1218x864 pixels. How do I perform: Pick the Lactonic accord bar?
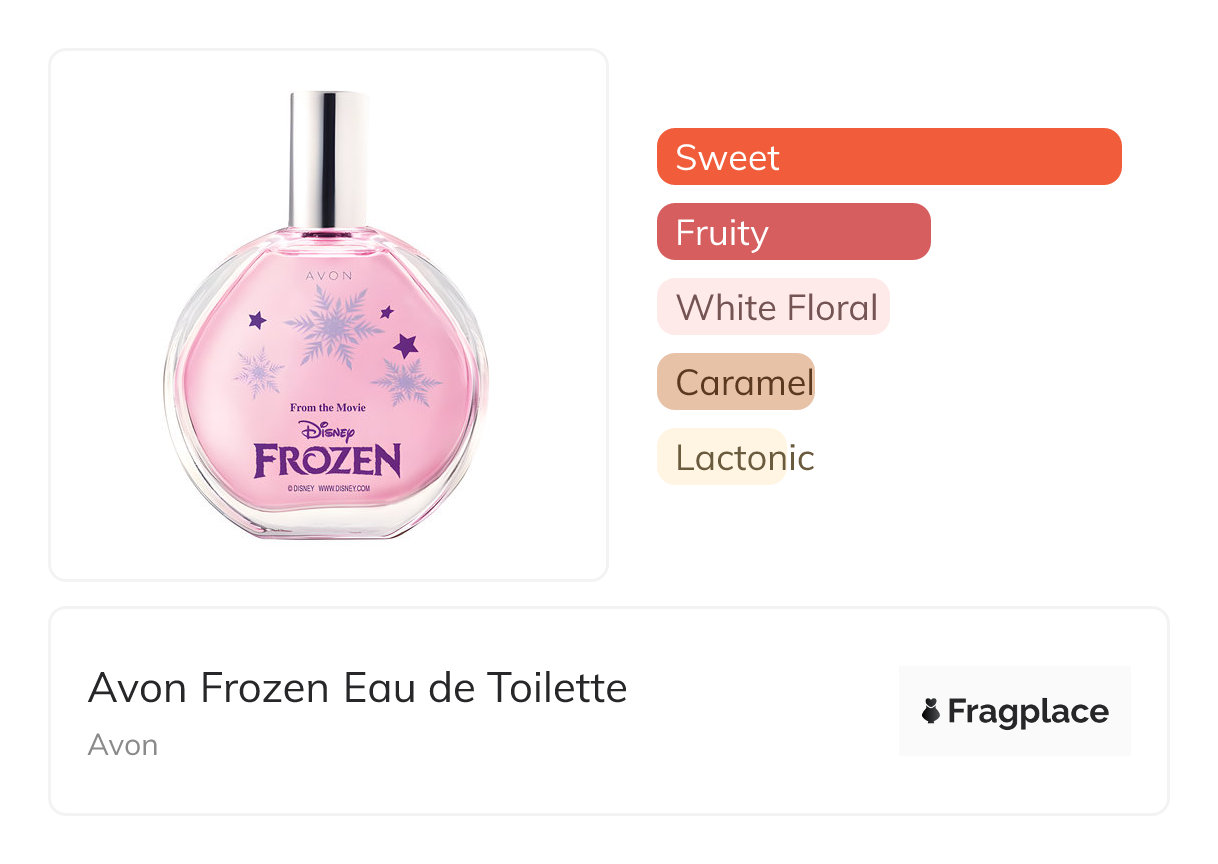pos(722,457)
